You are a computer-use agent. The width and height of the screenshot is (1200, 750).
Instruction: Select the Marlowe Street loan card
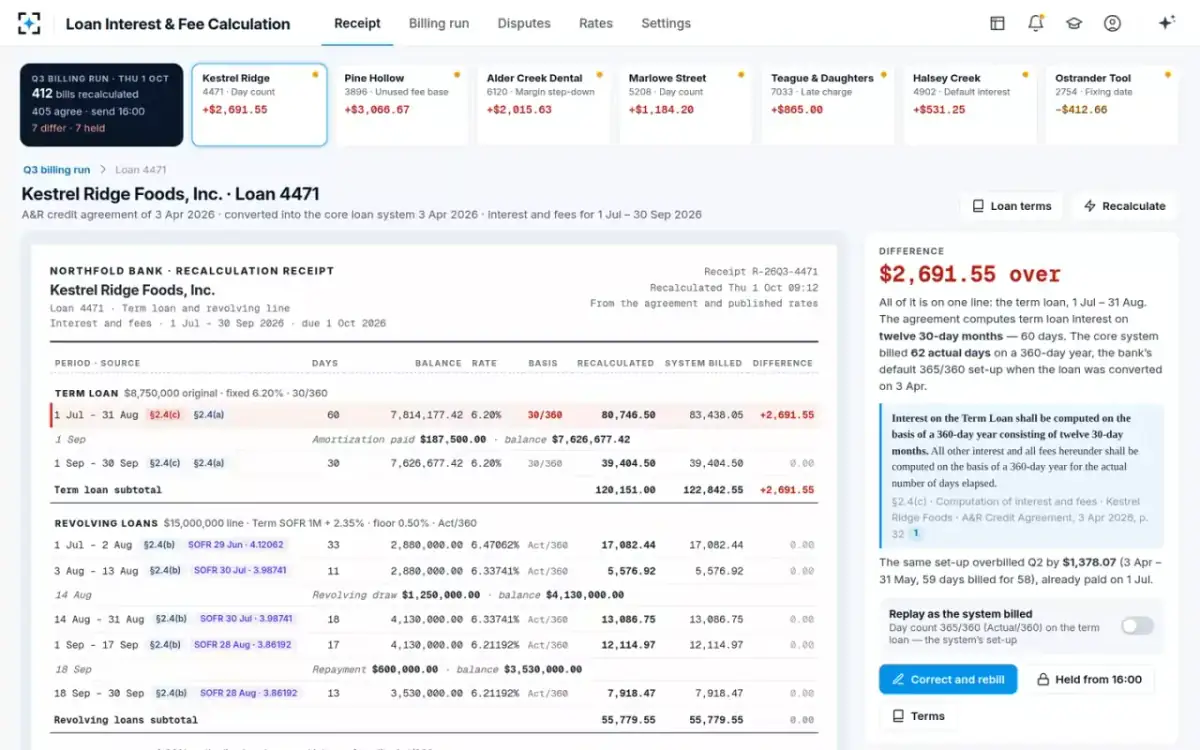[685, 106]
